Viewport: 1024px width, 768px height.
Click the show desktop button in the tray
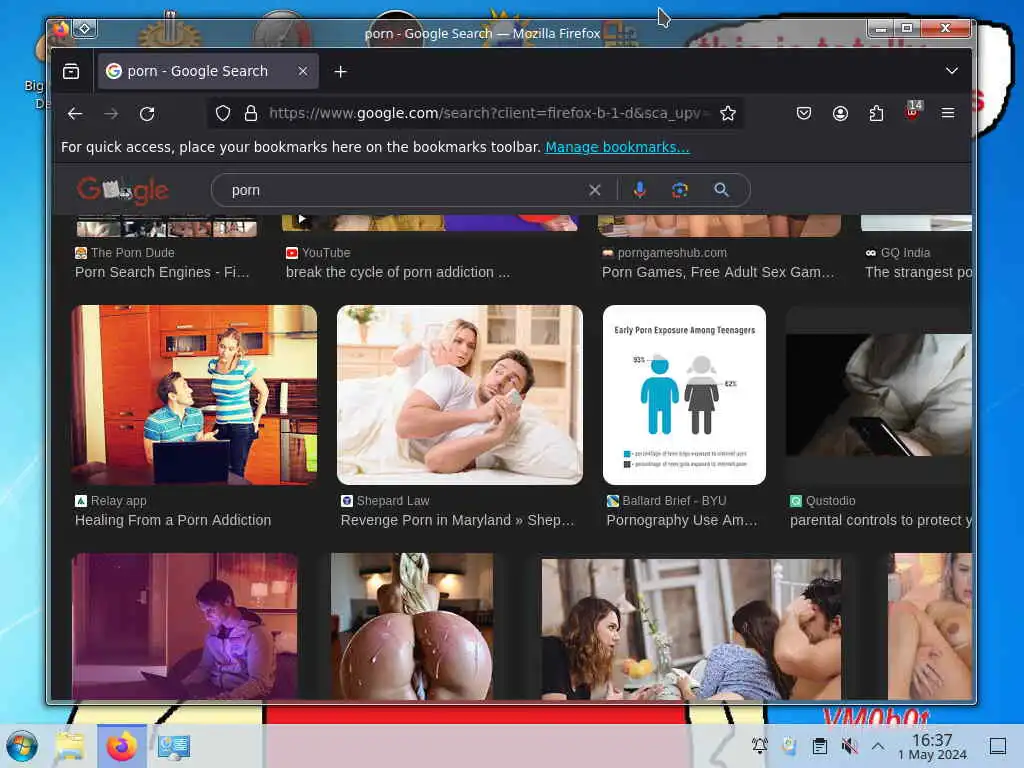[x=998, y=746]
